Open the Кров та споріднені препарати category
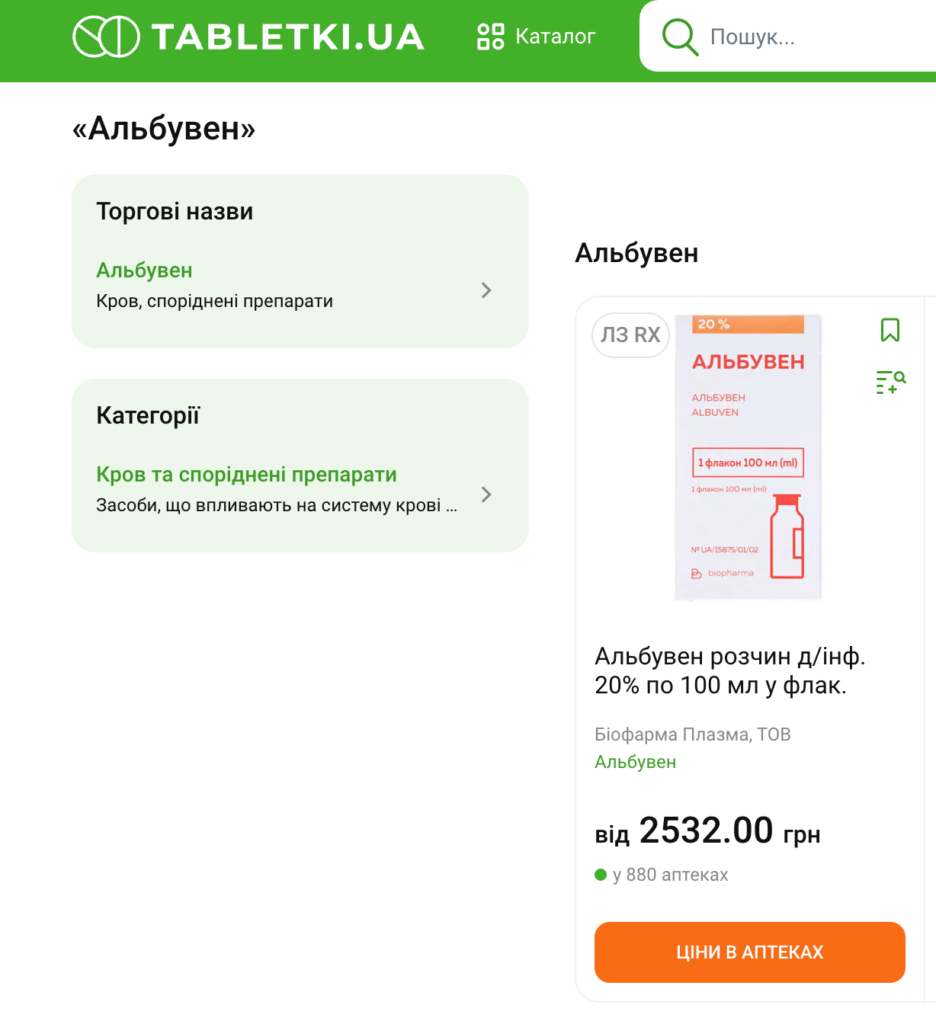 (x=246, y=474)
